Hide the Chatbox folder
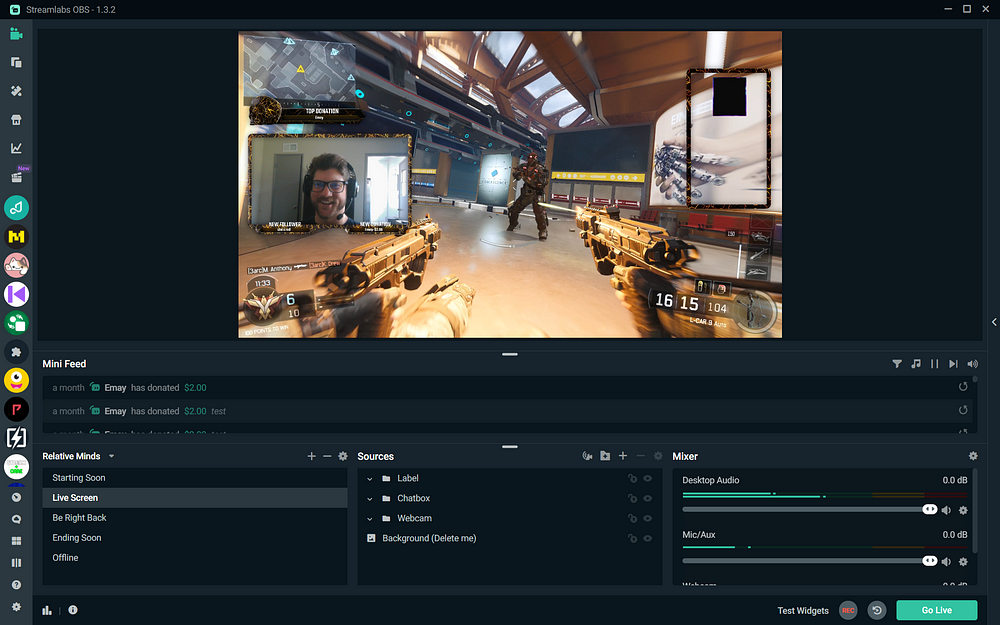Screen dimensions: 1000x625 coord(647,499)
